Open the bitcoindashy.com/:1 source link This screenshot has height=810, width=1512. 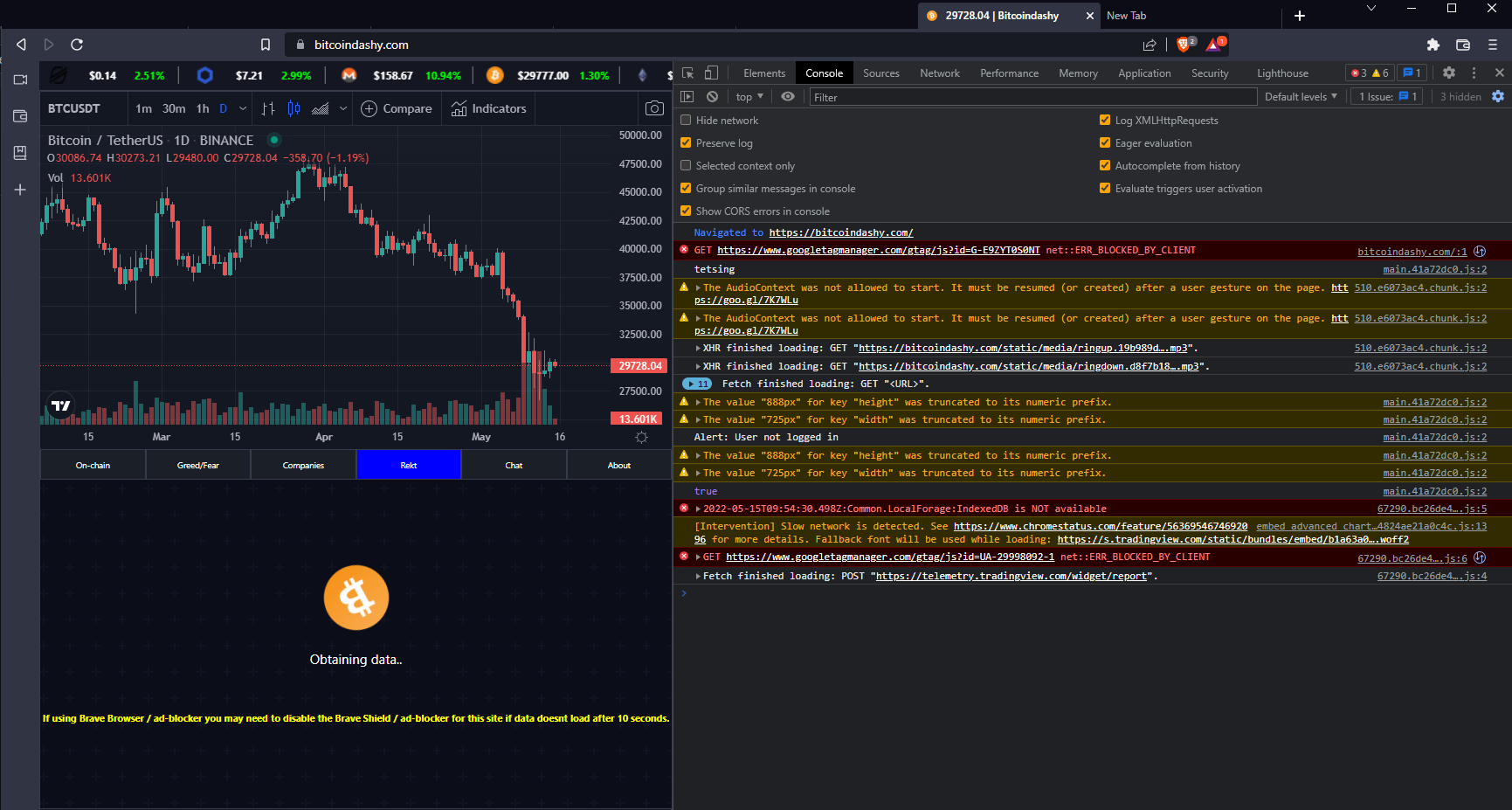pyautogui.click(x=1412, y=252)
